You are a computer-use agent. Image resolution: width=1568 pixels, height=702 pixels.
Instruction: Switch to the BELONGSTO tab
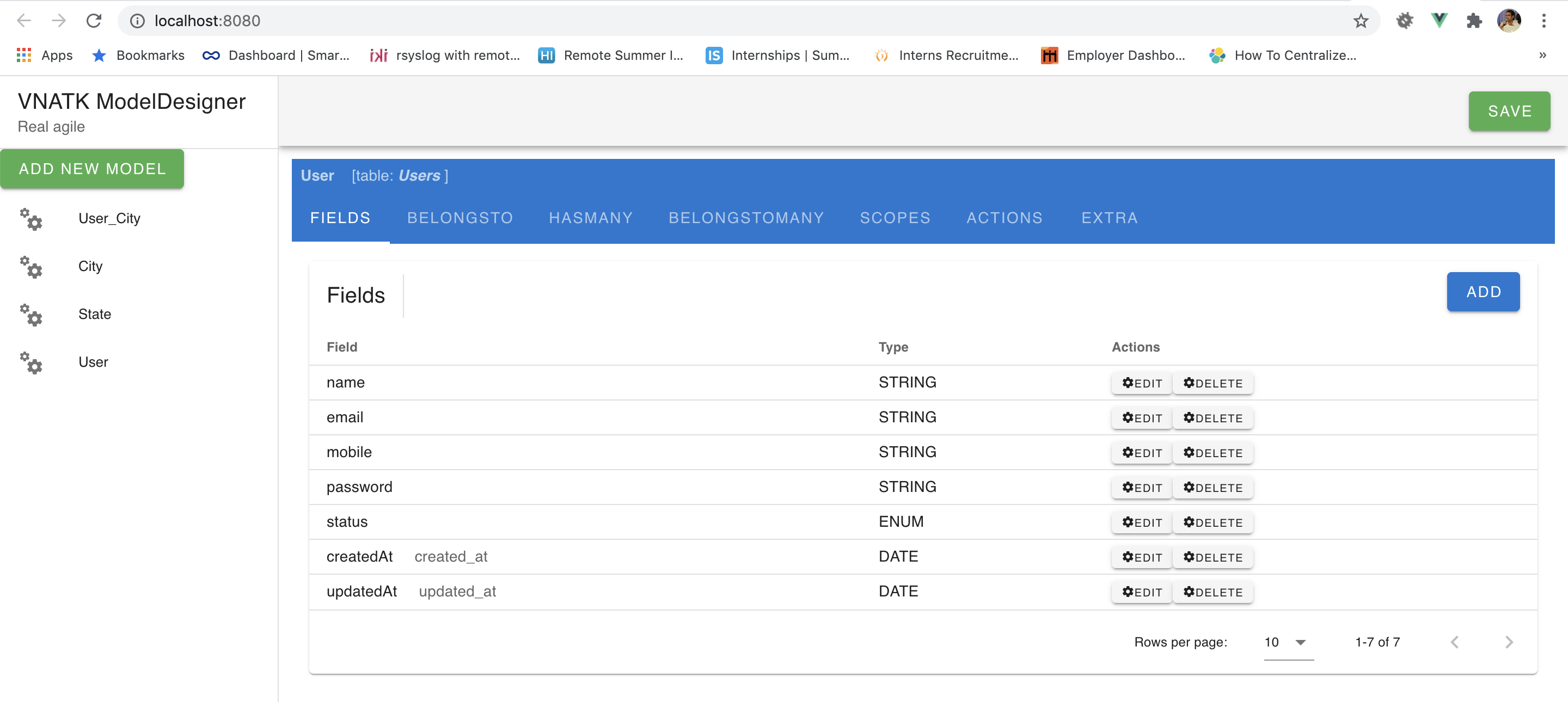pyautogui.click(x=460, y=218)
